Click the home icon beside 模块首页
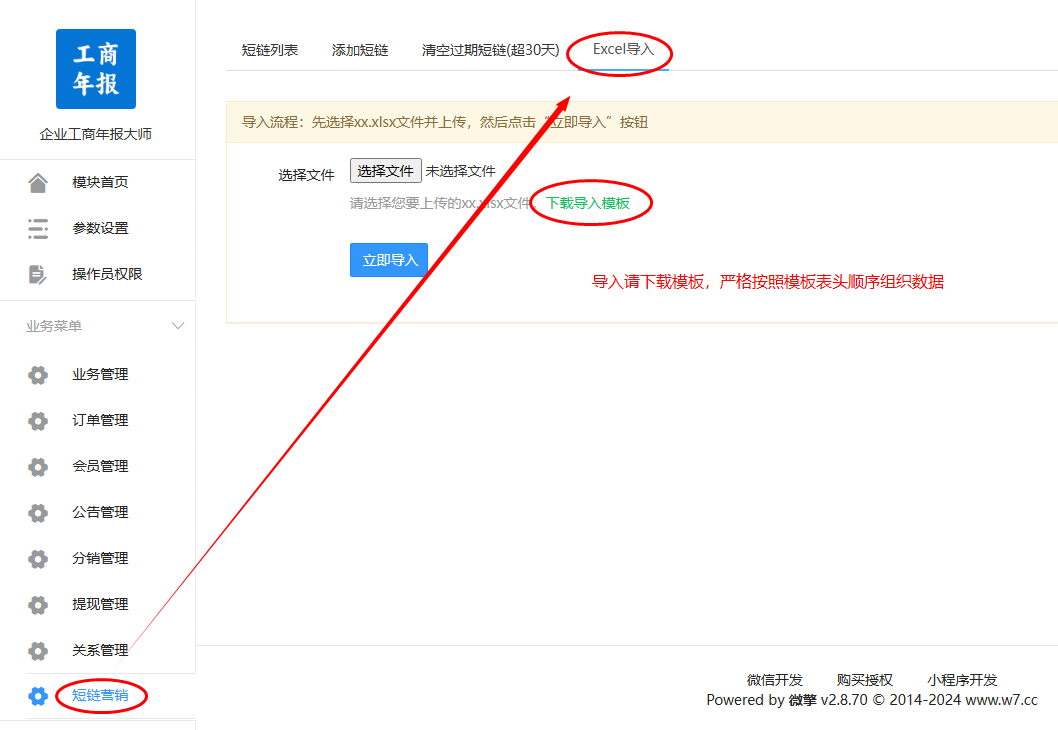The width and height of the screenshot is (1058, 730). 38,182
